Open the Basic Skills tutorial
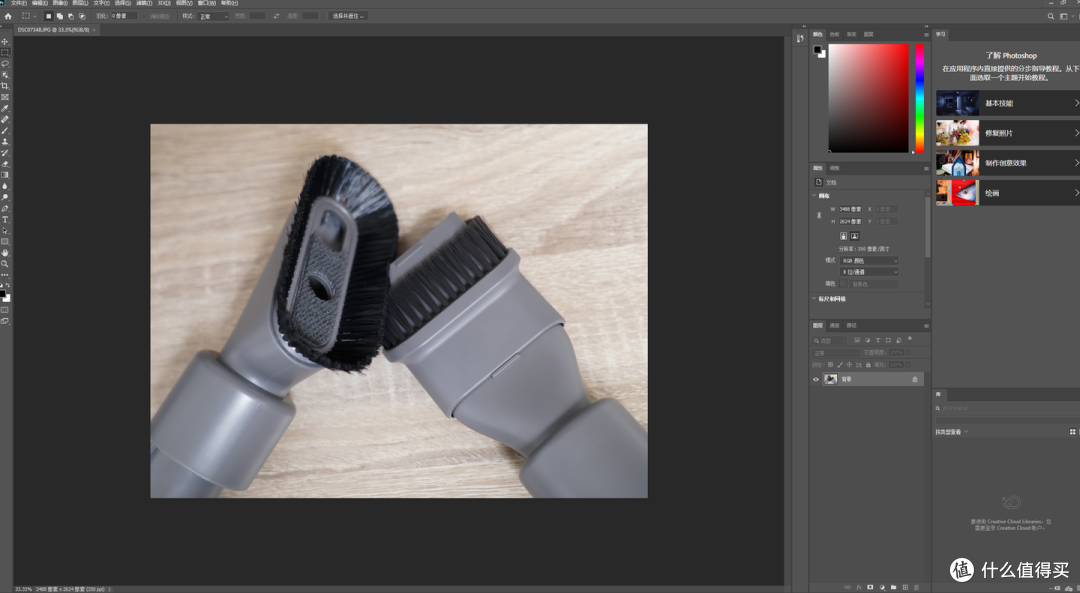This screenshot has height=593, width=1080. click(x=1007, y=103)
